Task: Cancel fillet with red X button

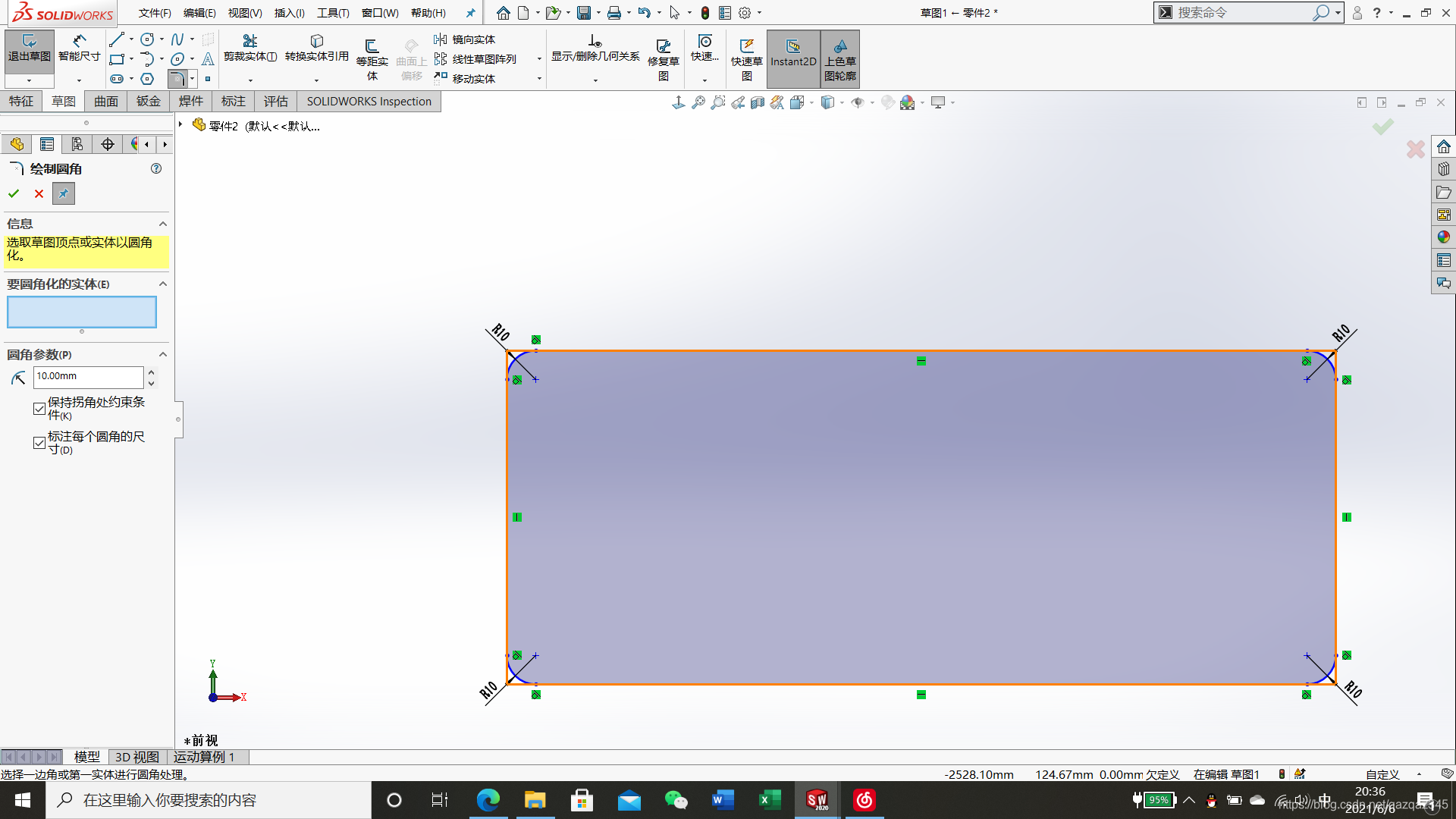Action: click(39, 194)
